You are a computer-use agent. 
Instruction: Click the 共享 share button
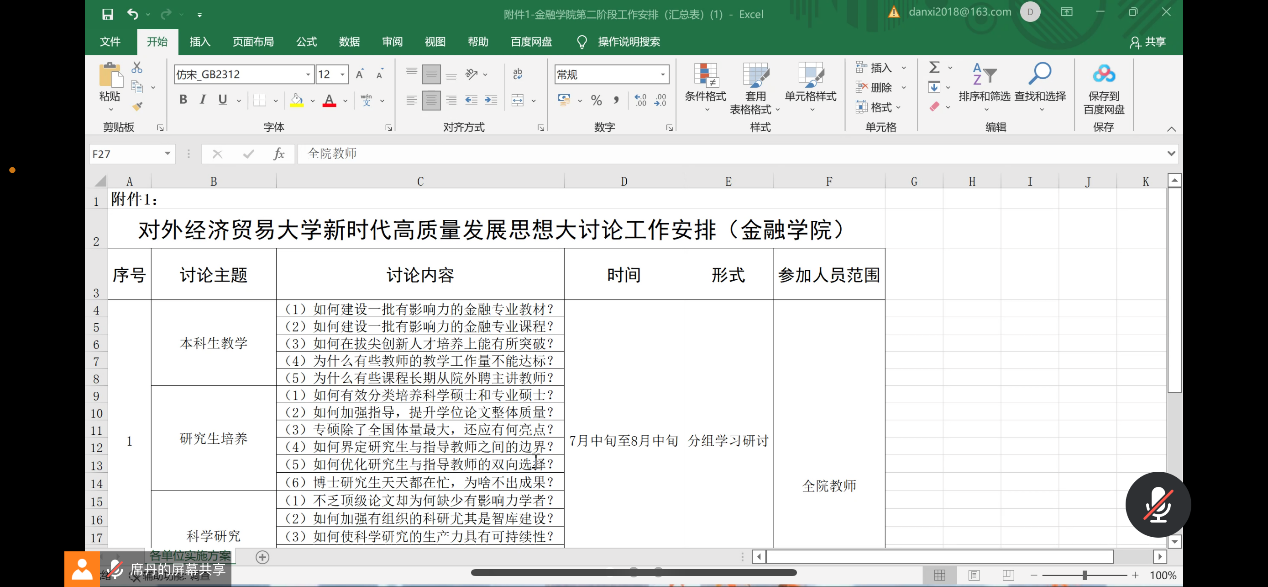click(1147, 42)
